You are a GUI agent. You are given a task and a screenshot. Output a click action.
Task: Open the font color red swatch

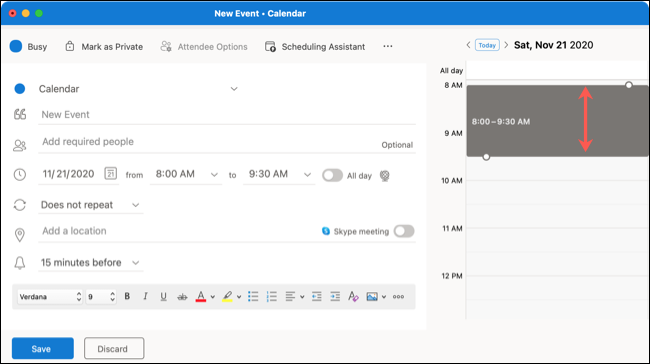(201, 296)
